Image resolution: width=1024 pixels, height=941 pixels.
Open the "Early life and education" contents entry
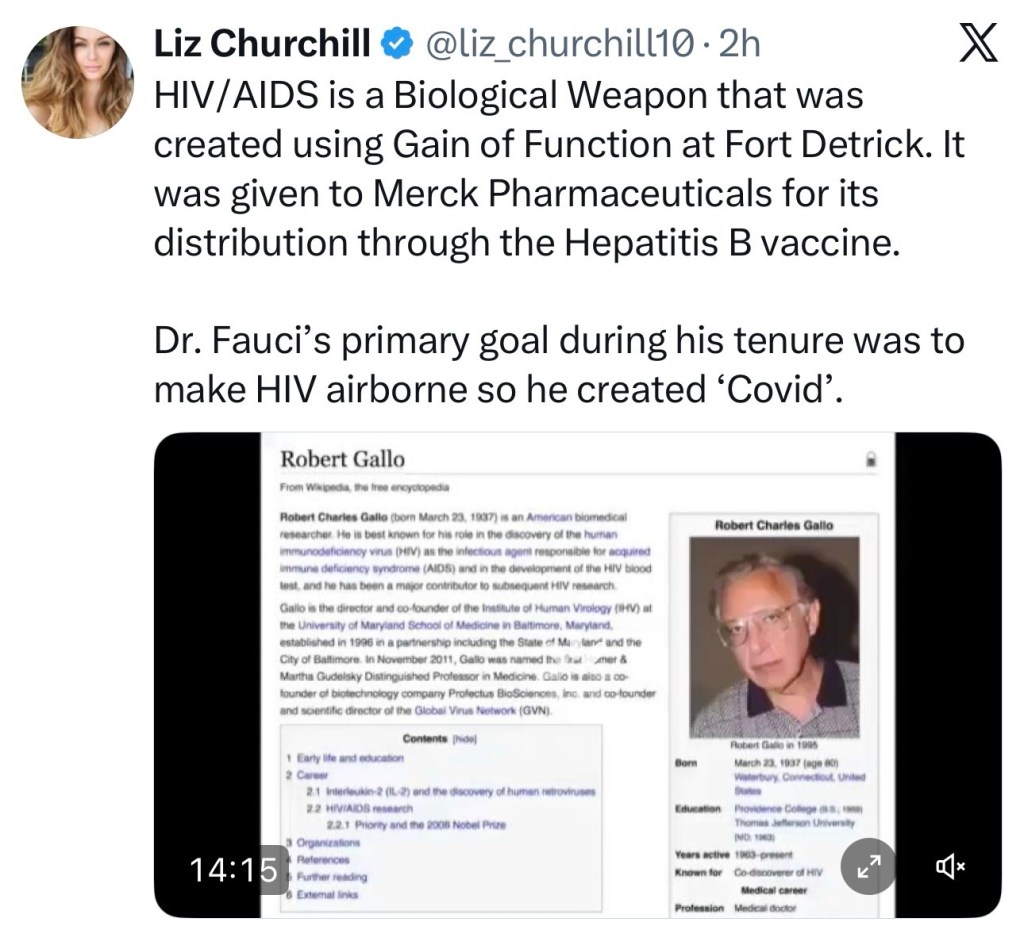click(x=339, y=757)
